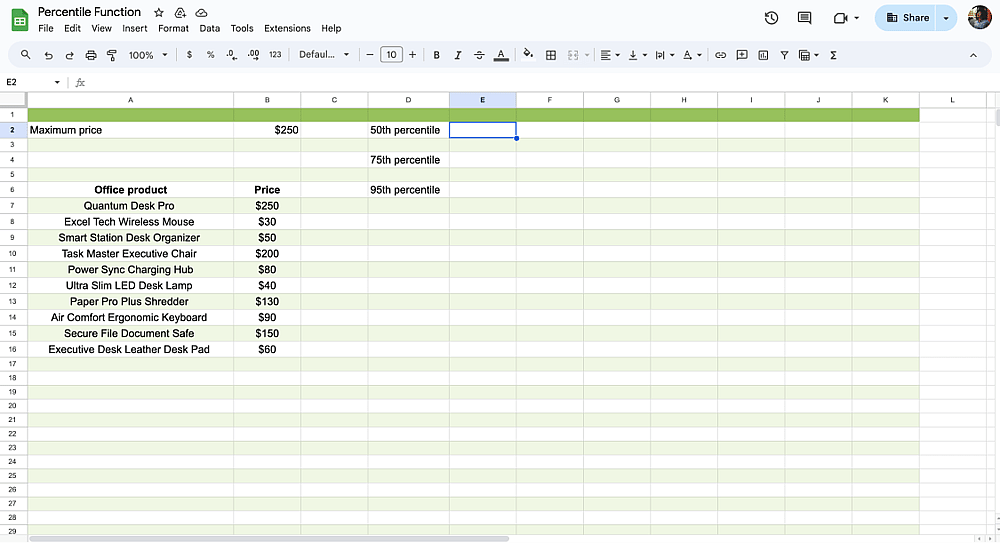This screenshot has width=1000, height=543.
Task: Open the Extensions menu
Action: pyautogui.click(x=287, y=29)
